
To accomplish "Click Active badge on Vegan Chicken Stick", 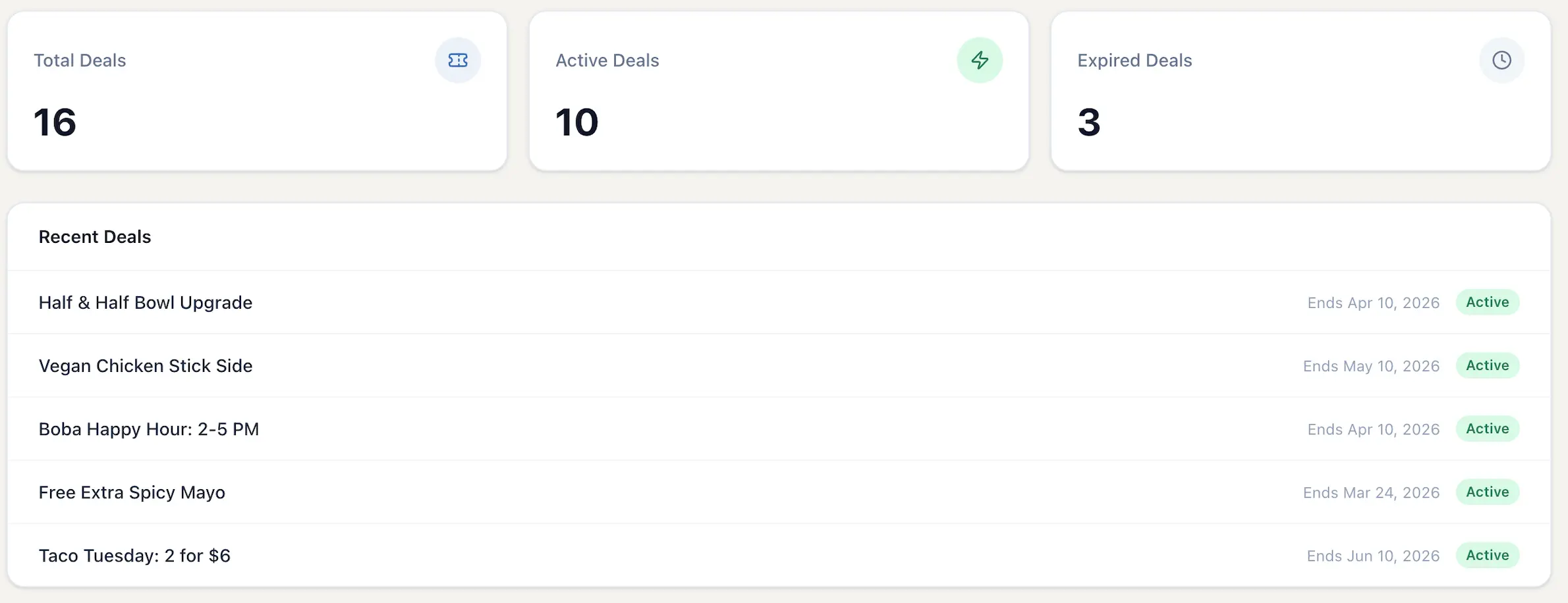I will click(1487, 365).
